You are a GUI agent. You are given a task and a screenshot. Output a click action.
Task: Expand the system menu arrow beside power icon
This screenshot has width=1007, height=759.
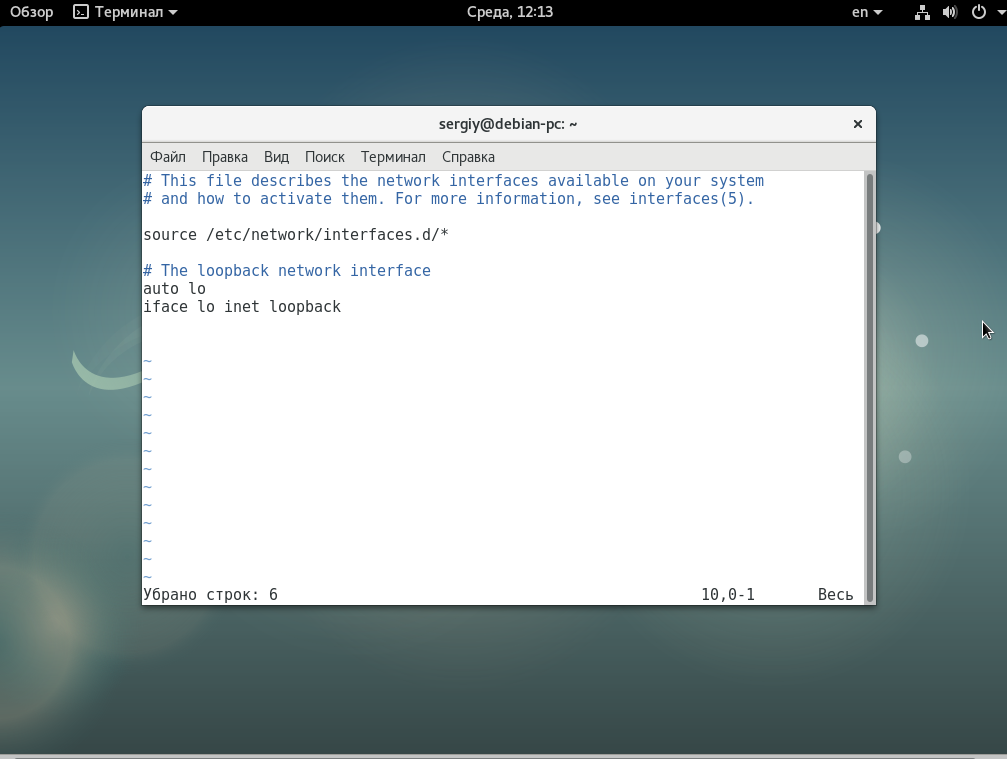[1000, 12]
